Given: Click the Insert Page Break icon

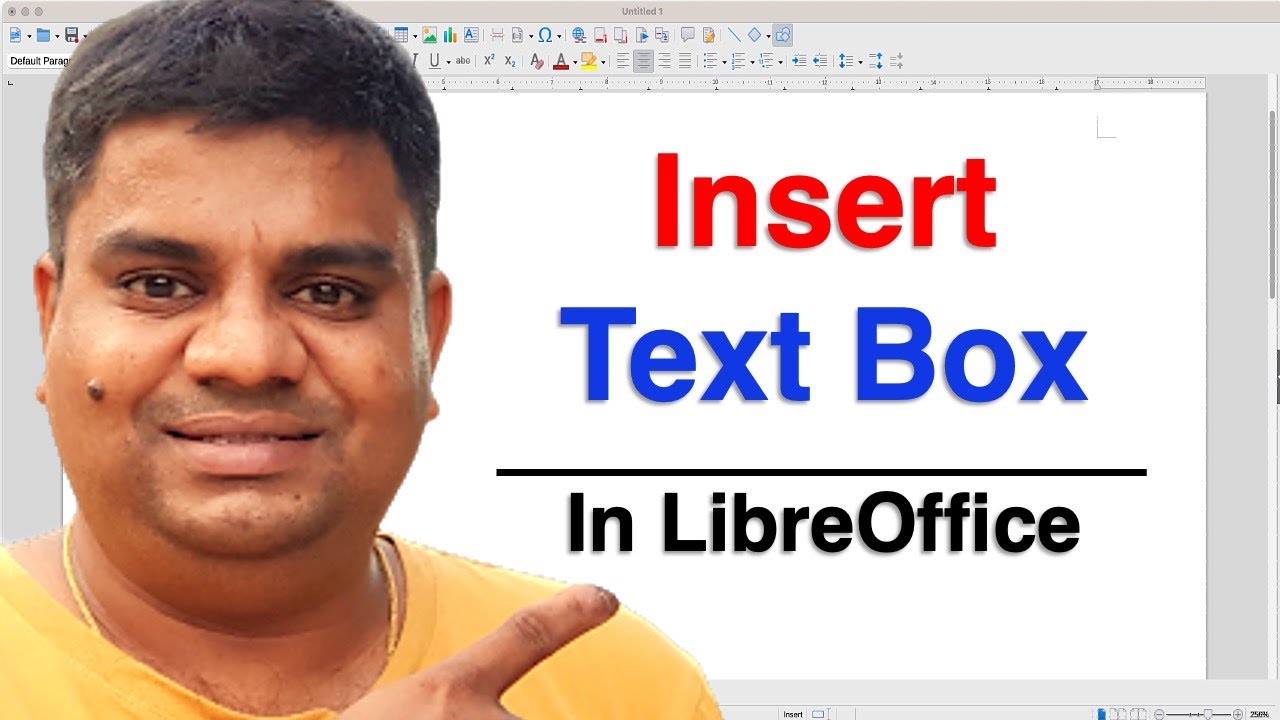Looking at the screenshot, I should pyautogui.click(x=497, y=35).
